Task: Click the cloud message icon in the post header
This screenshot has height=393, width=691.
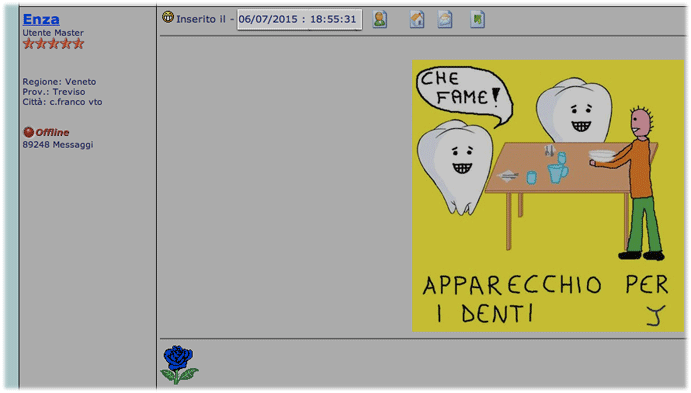Action: coord(445,19)
